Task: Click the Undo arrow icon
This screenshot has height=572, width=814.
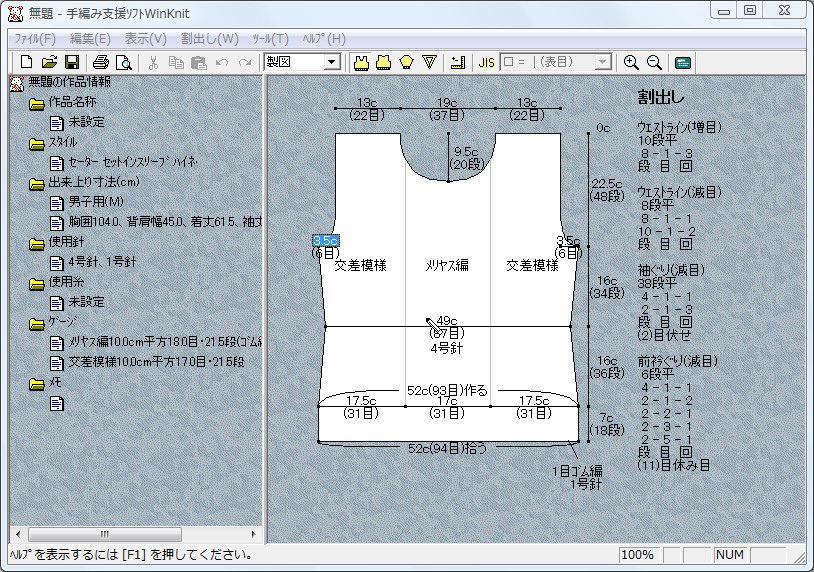Action: pyautogui.click(x=222, y=62)
